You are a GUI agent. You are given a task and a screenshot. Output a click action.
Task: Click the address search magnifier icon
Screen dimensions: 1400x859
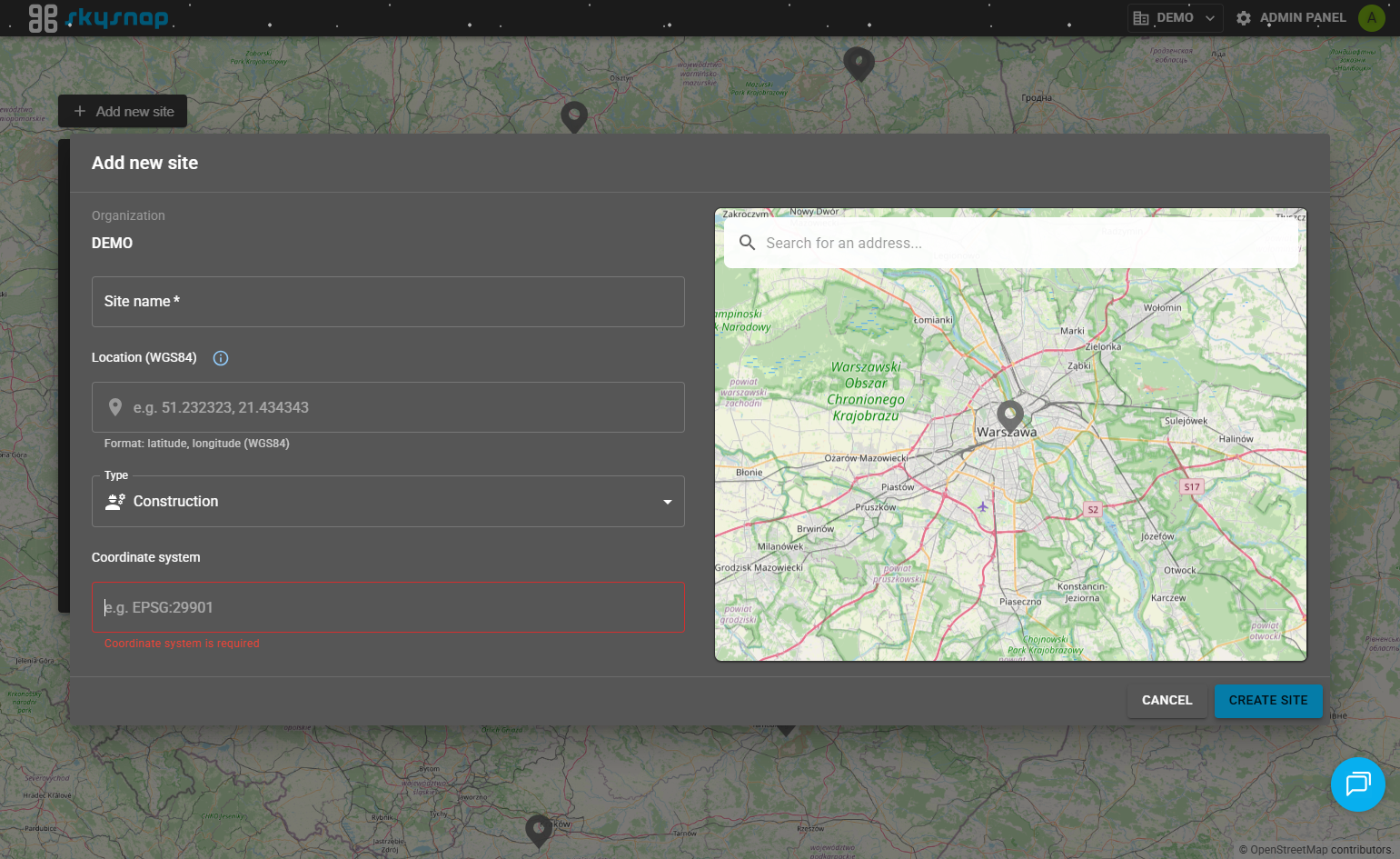(747, 243)
